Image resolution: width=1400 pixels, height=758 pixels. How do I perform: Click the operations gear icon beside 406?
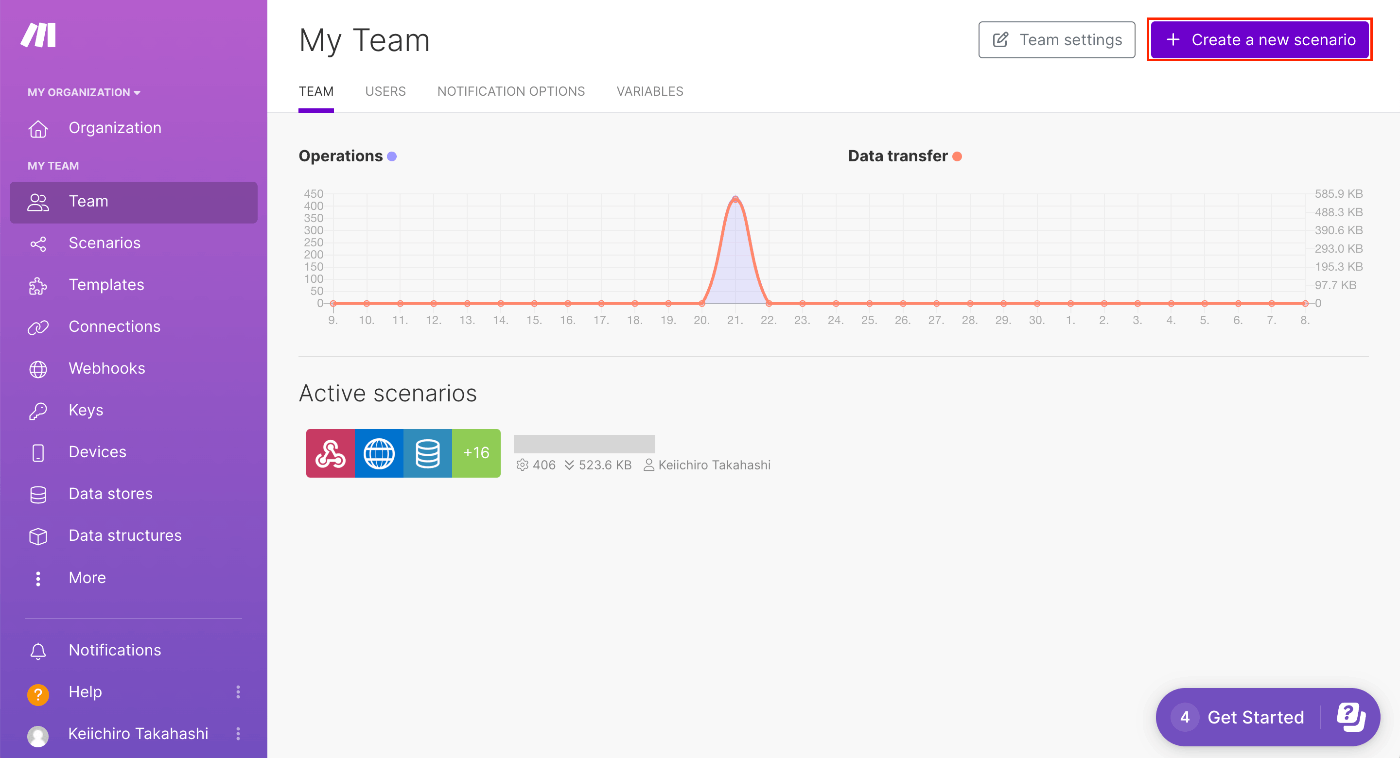521,465
